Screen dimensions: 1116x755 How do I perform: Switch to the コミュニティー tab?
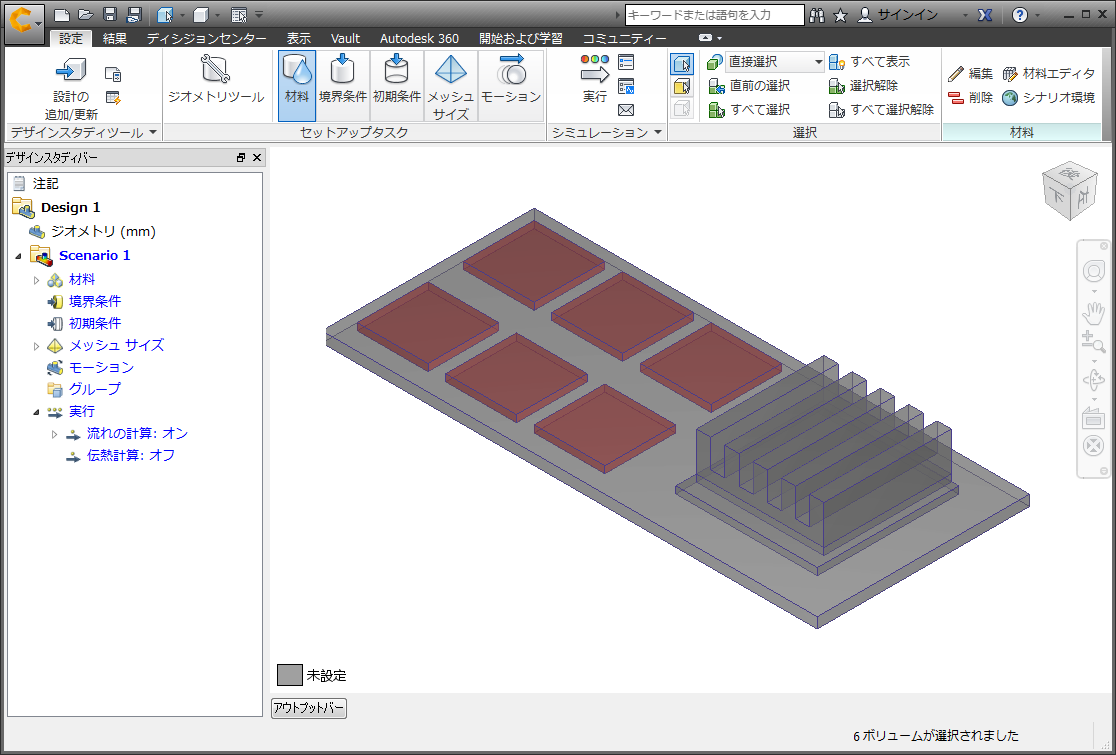click(x=625, y=38)
